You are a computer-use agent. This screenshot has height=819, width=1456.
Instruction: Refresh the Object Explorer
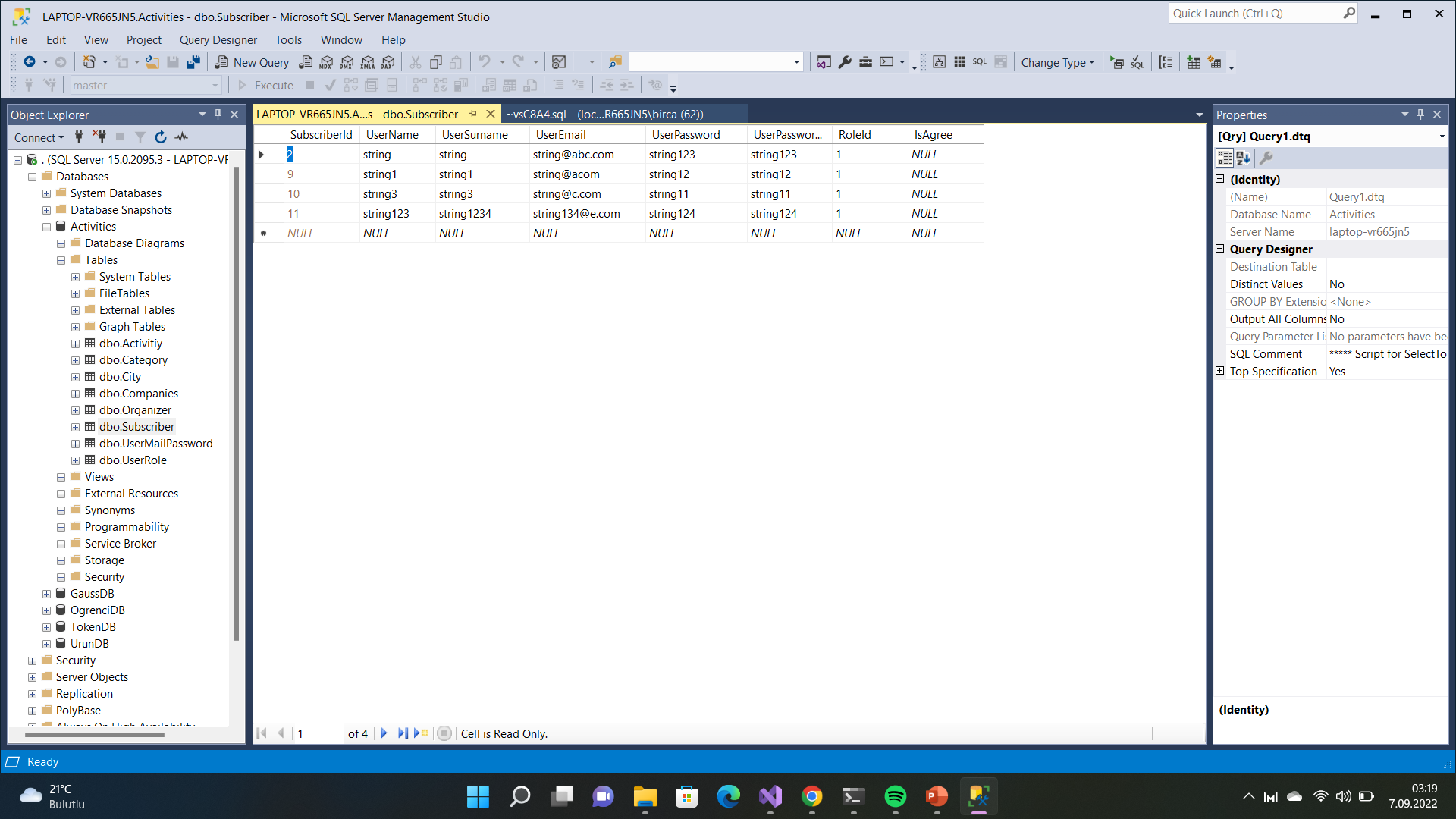[x=161, y=137]
